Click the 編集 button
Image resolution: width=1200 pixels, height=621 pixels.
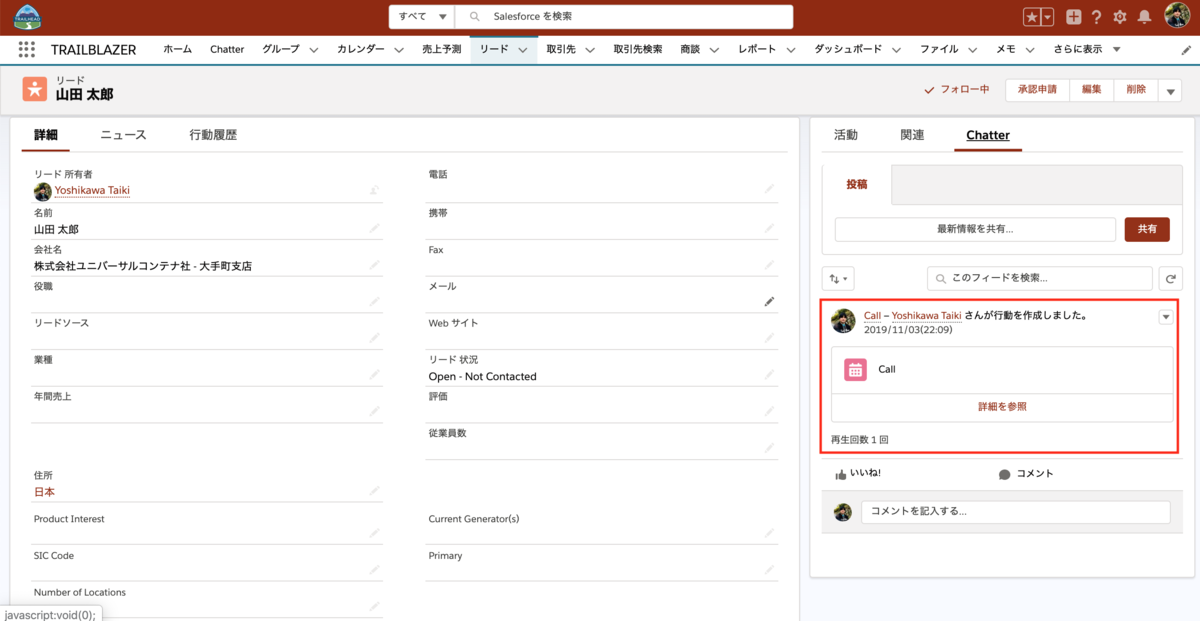[x=1091, y=90]
